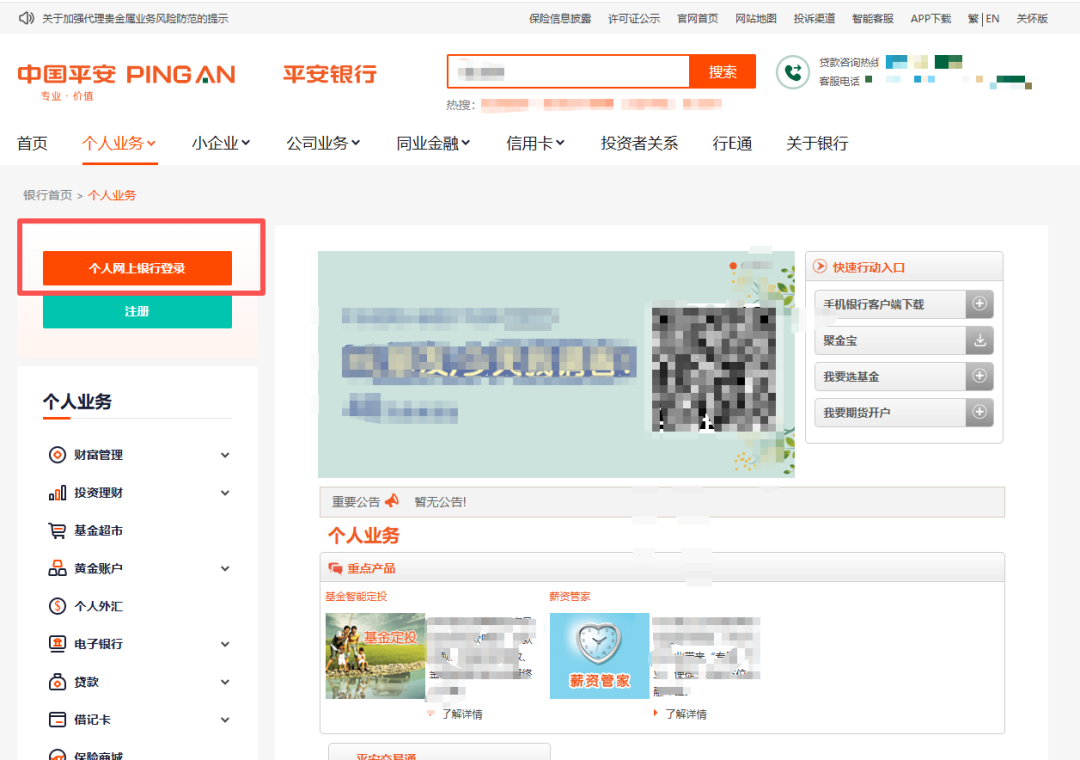Click the 重点产品 chat bubble icon
This screenshot has width=1080, height=760.
[335, 568]
